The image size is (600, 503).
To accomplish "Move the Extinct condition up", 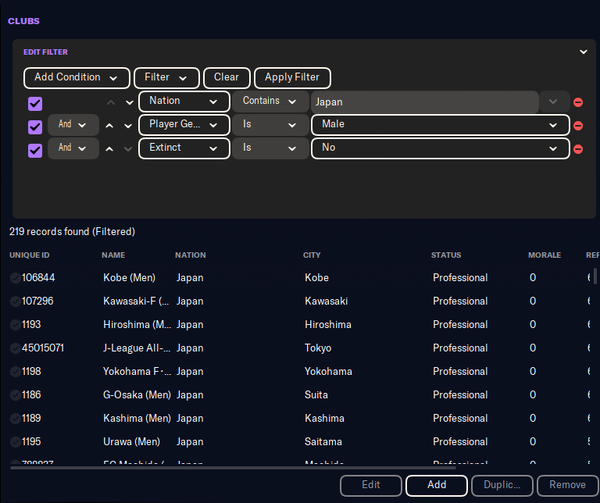I will click(x=111, y=149).
